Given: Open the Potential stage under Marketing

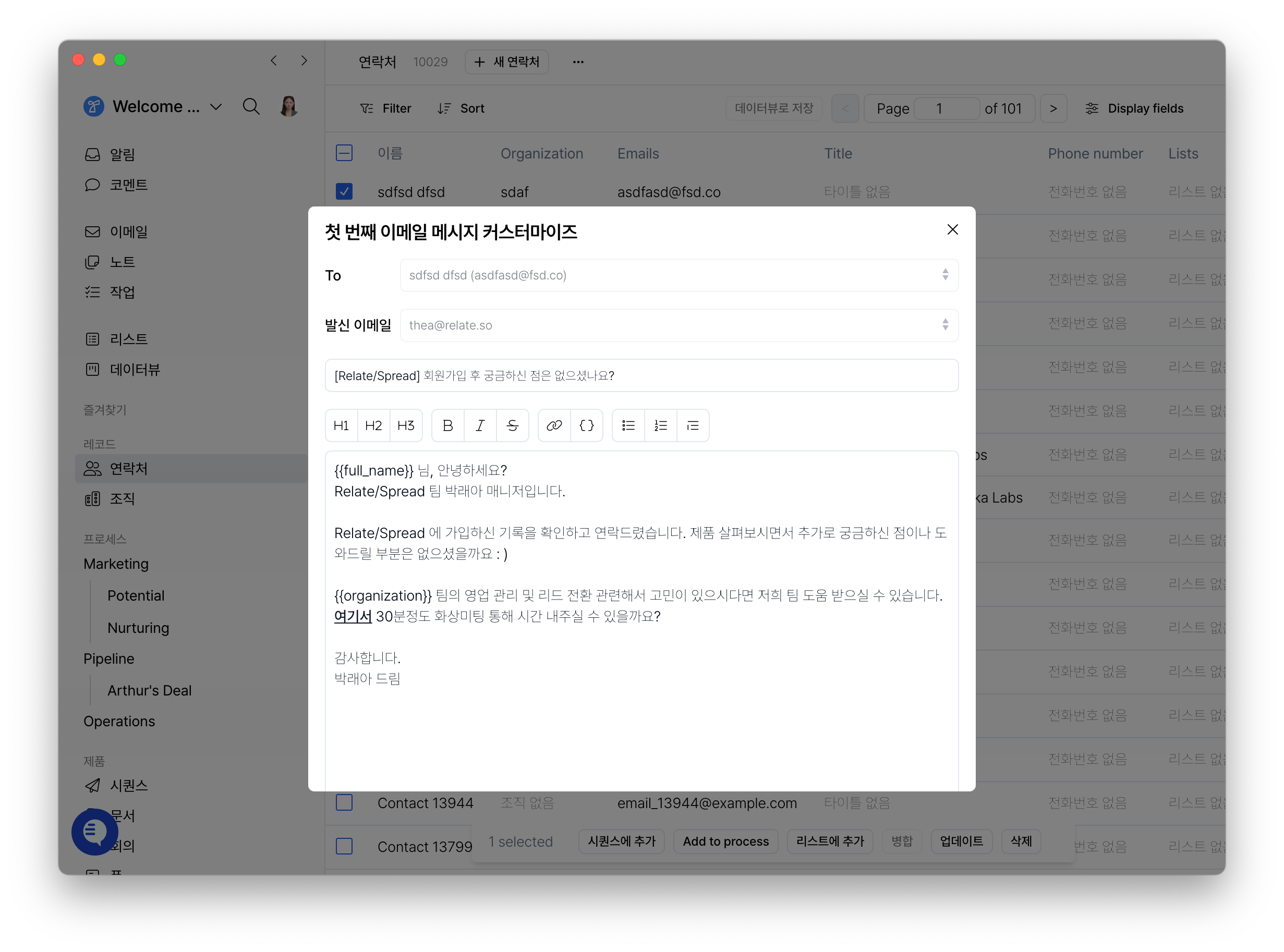Looking at the screenshot, I should (136, 595).
